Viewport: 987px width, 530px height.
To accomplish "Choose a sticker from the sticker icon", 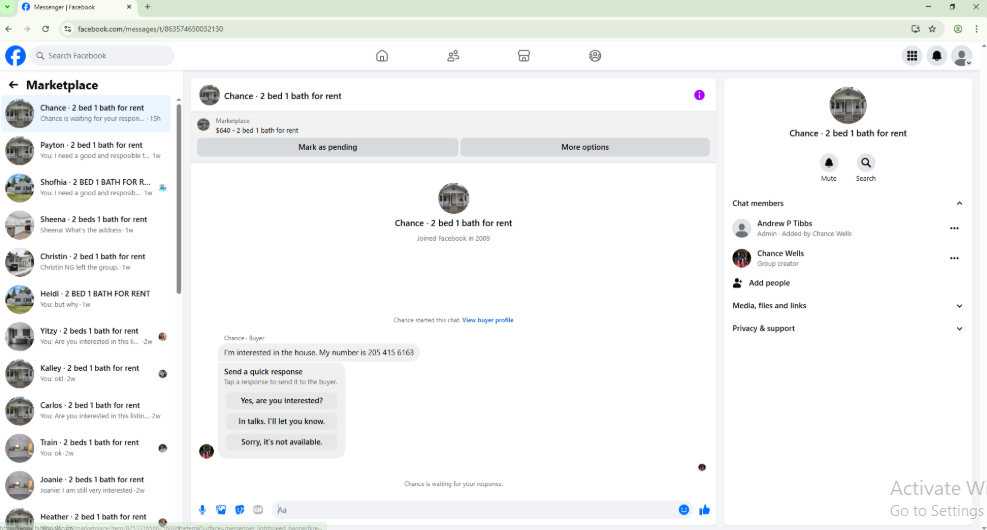I will coord(240,510).
